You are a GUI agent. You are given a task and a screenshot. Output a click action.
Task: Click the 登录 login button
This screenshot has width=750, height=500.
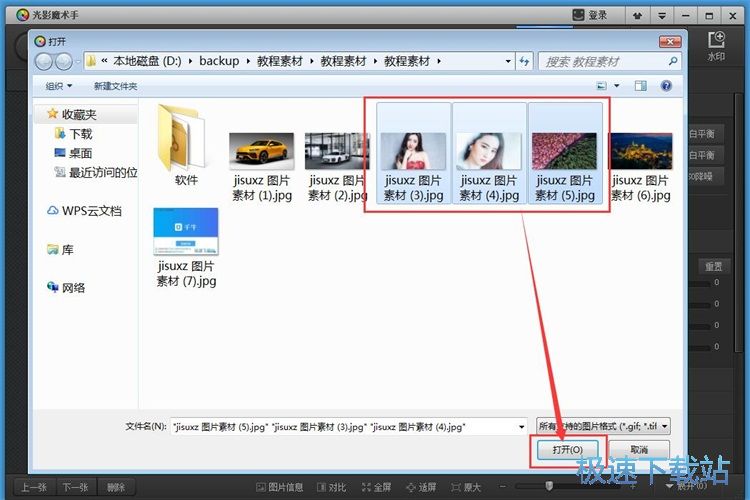(x=591, y=15)
